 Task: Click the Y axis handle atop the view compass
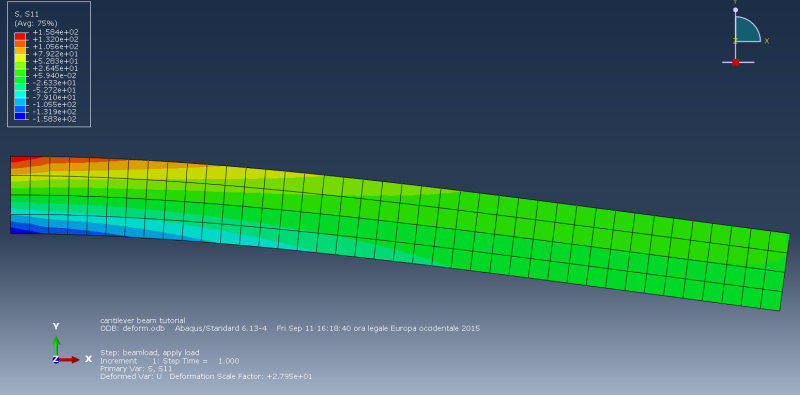[735, 10]
